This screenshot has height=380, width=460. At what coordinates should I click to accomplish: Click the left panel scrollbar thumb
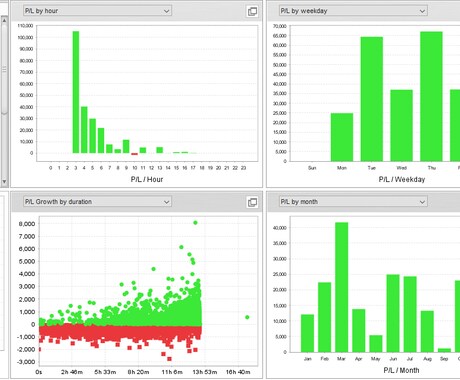[4, 69]
